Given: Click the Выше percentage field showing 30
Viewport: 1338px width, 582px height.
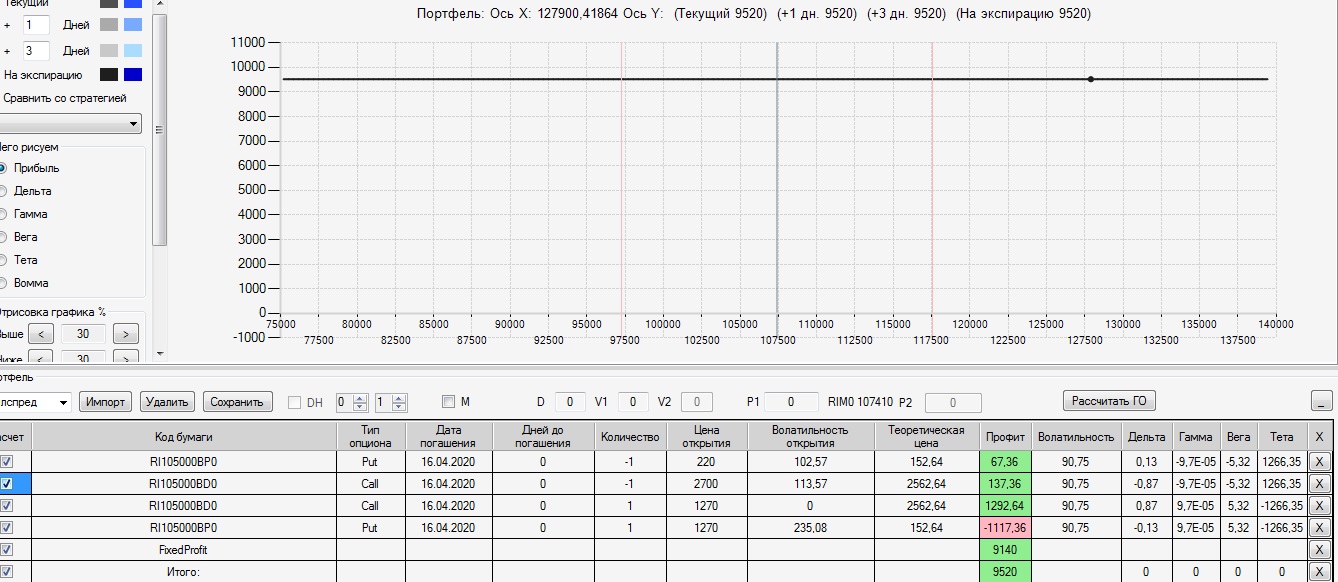Looking at the screenshot, I should pos(84,334).
